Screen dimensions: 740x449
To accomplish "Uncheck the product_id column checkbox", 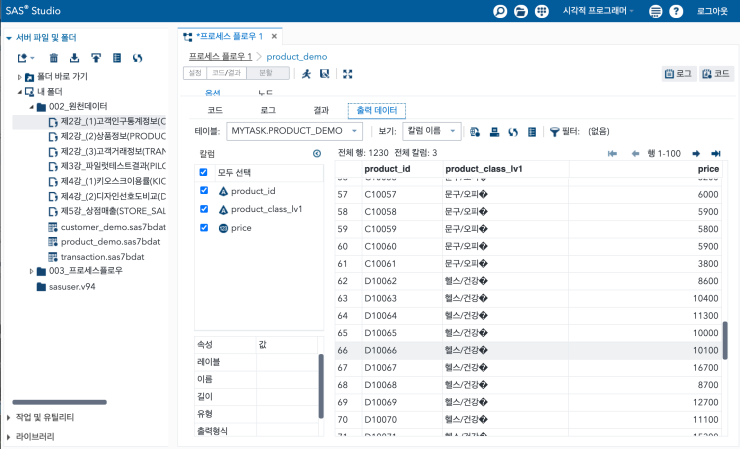I will click(x=204, y=190).
